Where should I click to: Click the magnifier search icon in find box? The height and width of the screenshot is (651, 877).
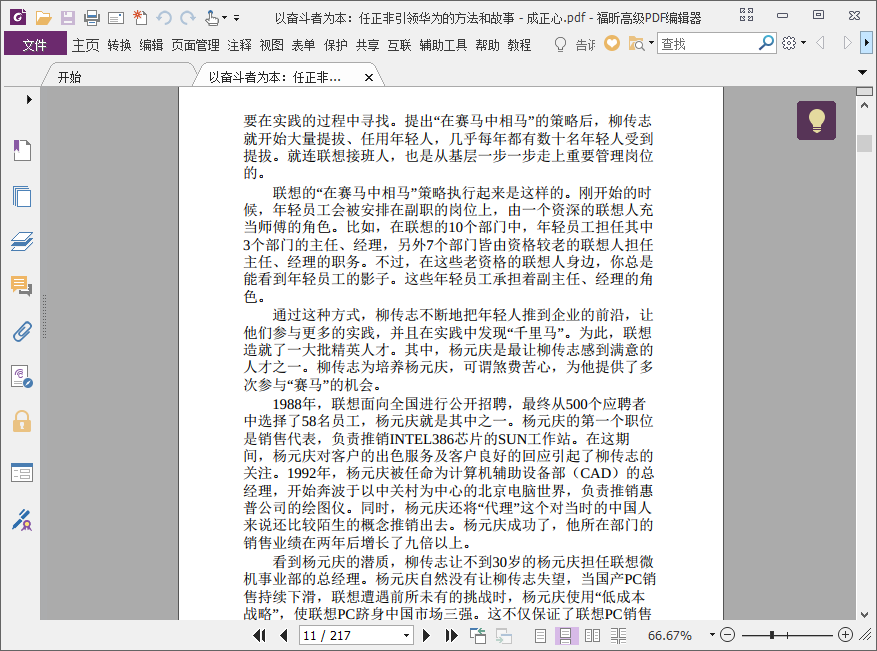pyautogui.click(x=766, y=43)
